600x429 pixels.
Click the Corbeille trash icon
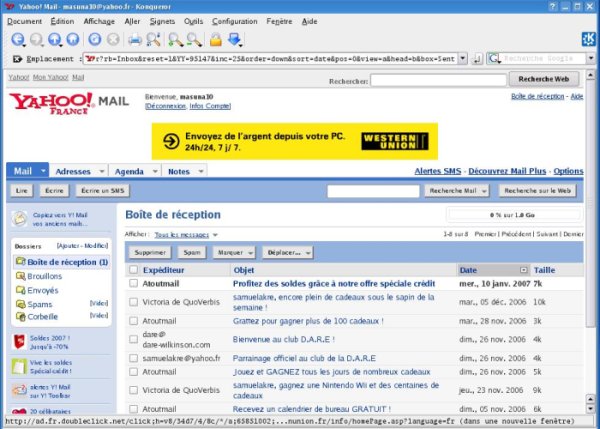point(20,316)
